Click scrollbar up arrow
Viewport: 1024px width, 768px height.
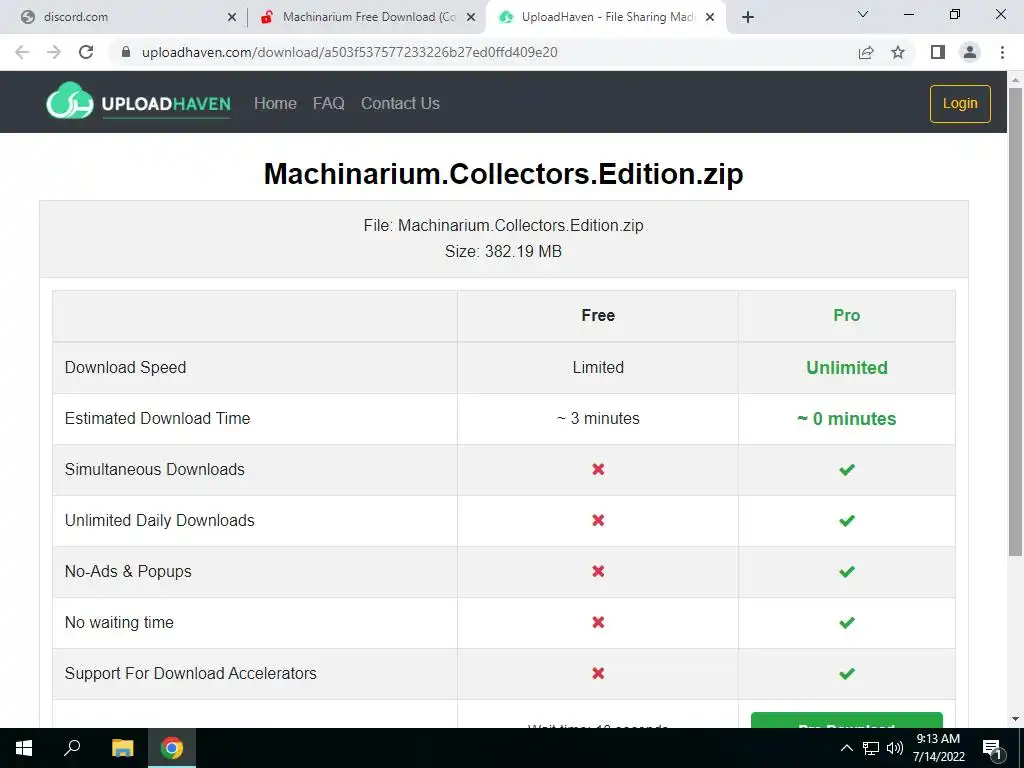(1015, 80)
